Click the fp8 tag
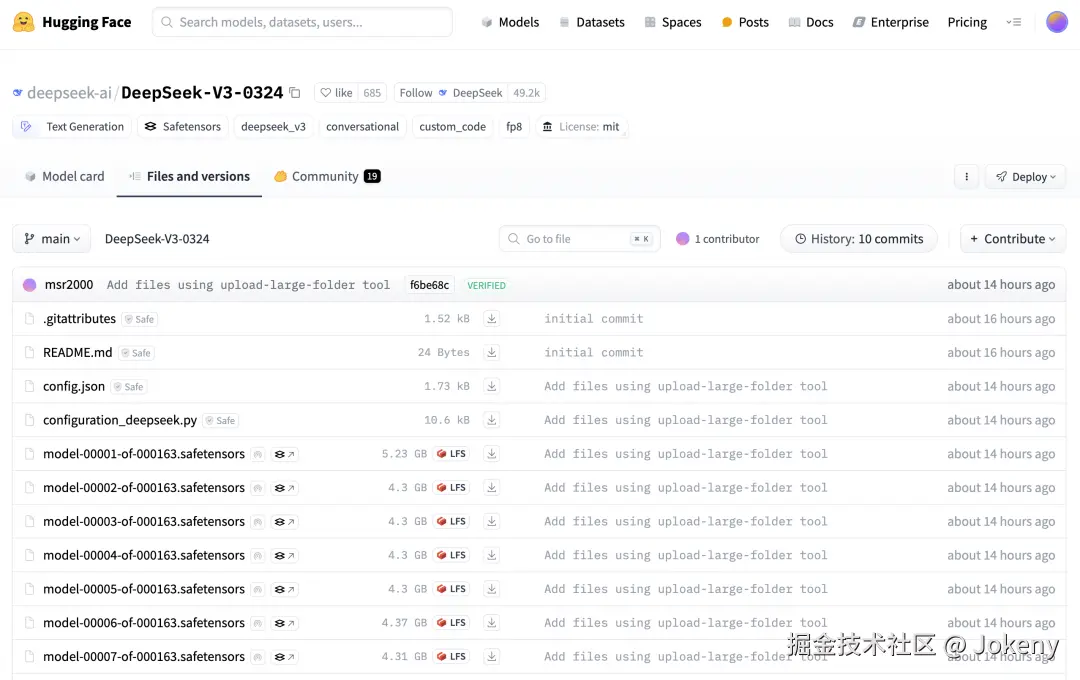 click(514, 127)
